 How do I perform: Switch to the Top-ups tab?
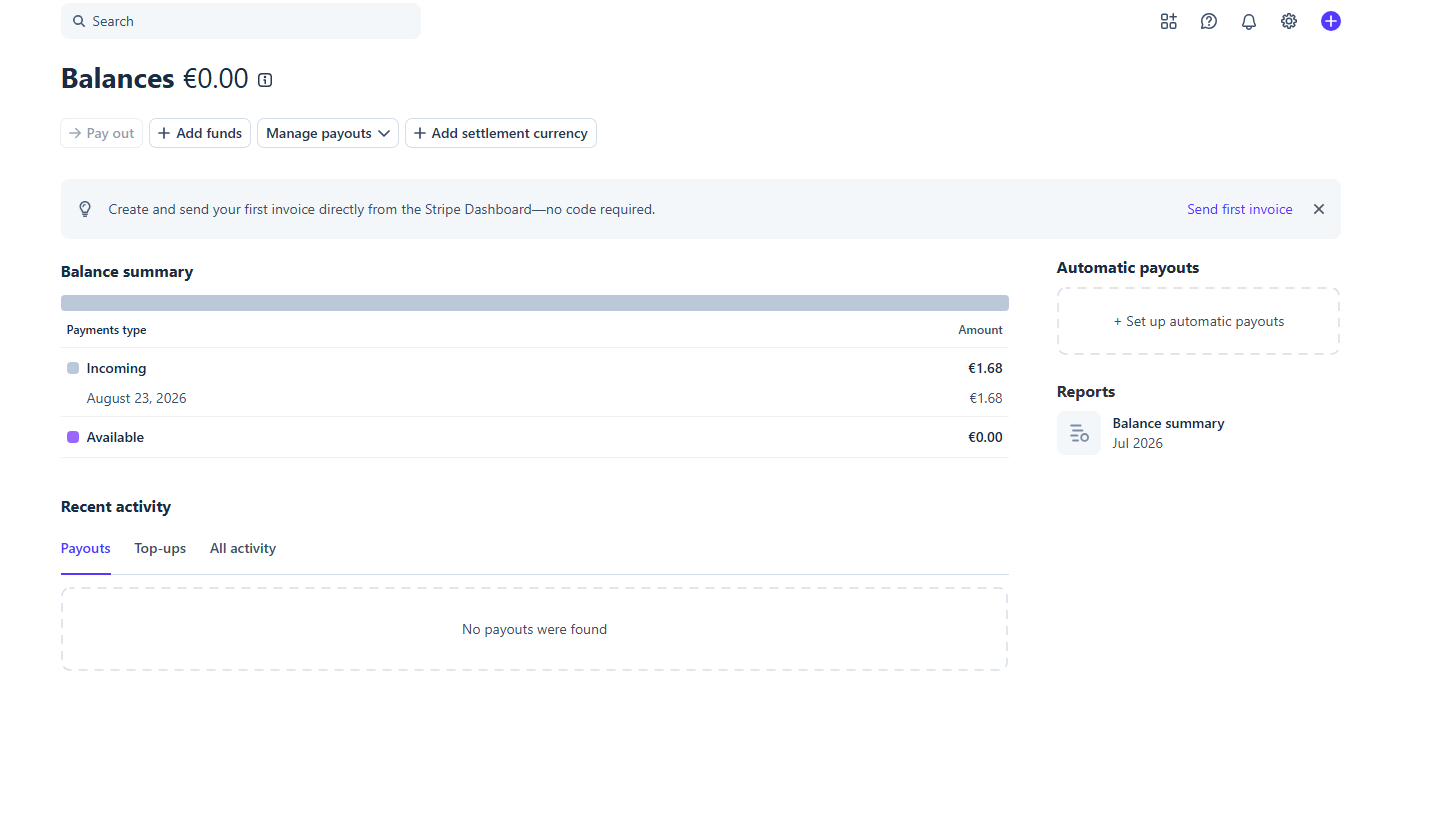point(160,549)
